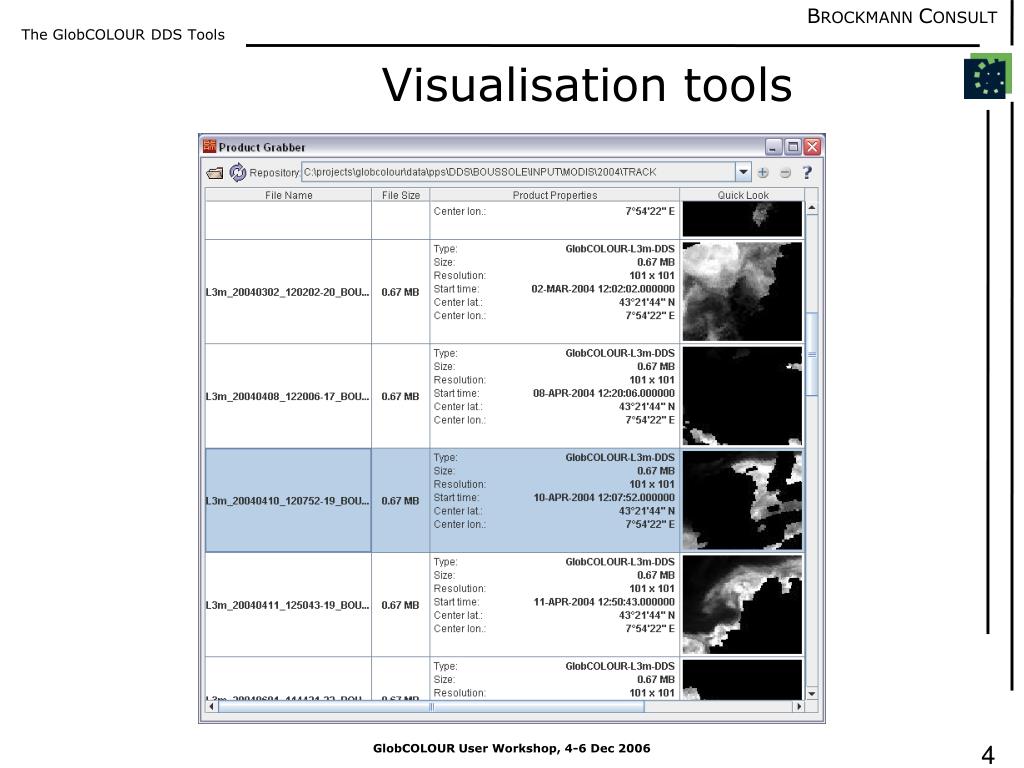Remove repository with the minus icon
Image resolution: width=1024 pixels, height=768 pixels.
pos(786,172)
